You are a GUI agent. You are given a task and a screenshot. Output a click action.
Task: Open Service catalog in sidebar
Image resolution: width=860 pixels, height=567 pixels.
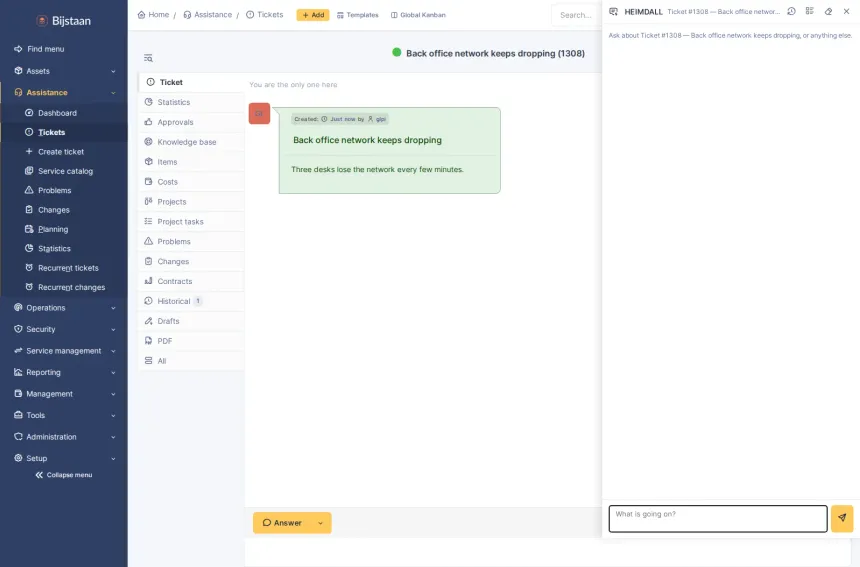tap(64, 171)
